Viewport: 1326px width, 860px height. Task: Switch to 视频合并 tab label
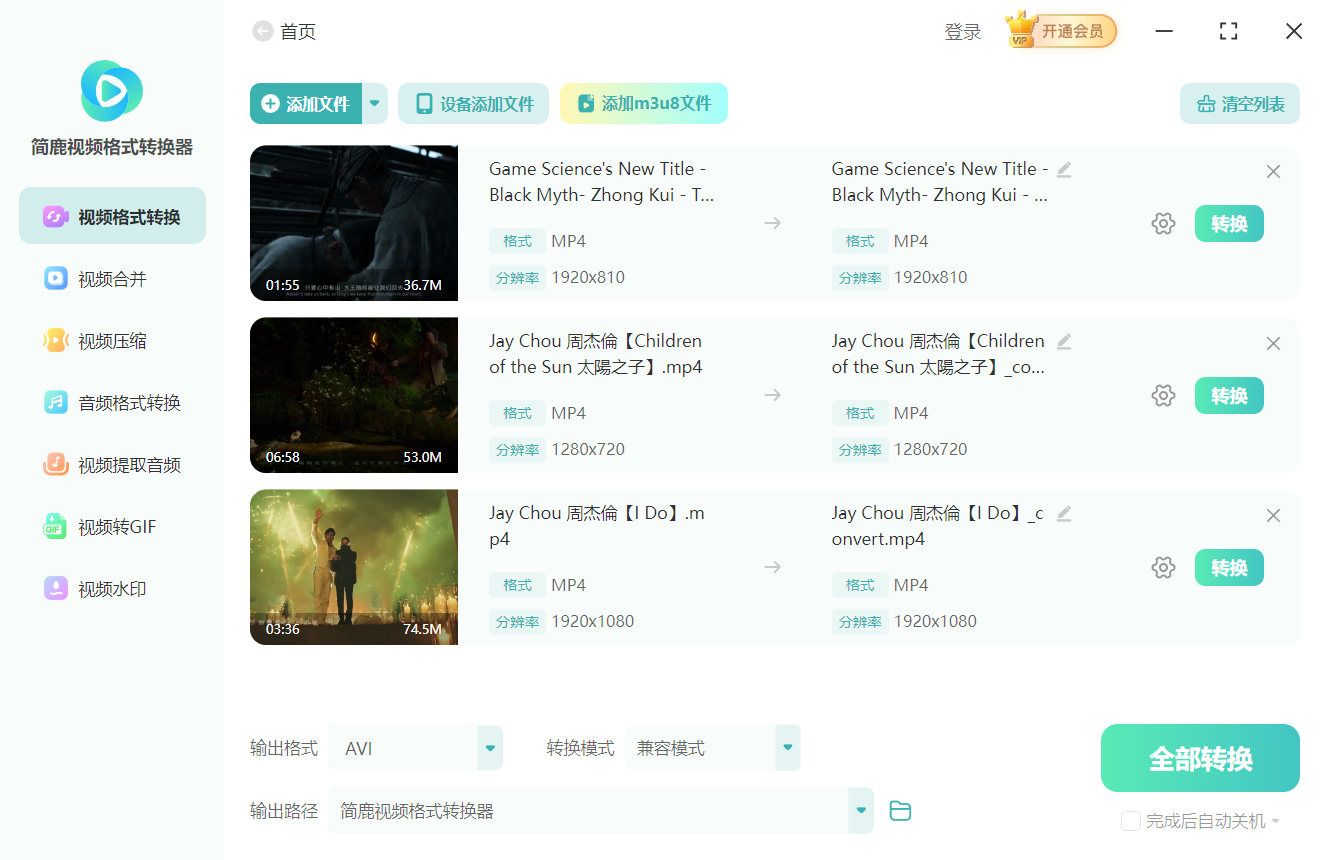113,279
